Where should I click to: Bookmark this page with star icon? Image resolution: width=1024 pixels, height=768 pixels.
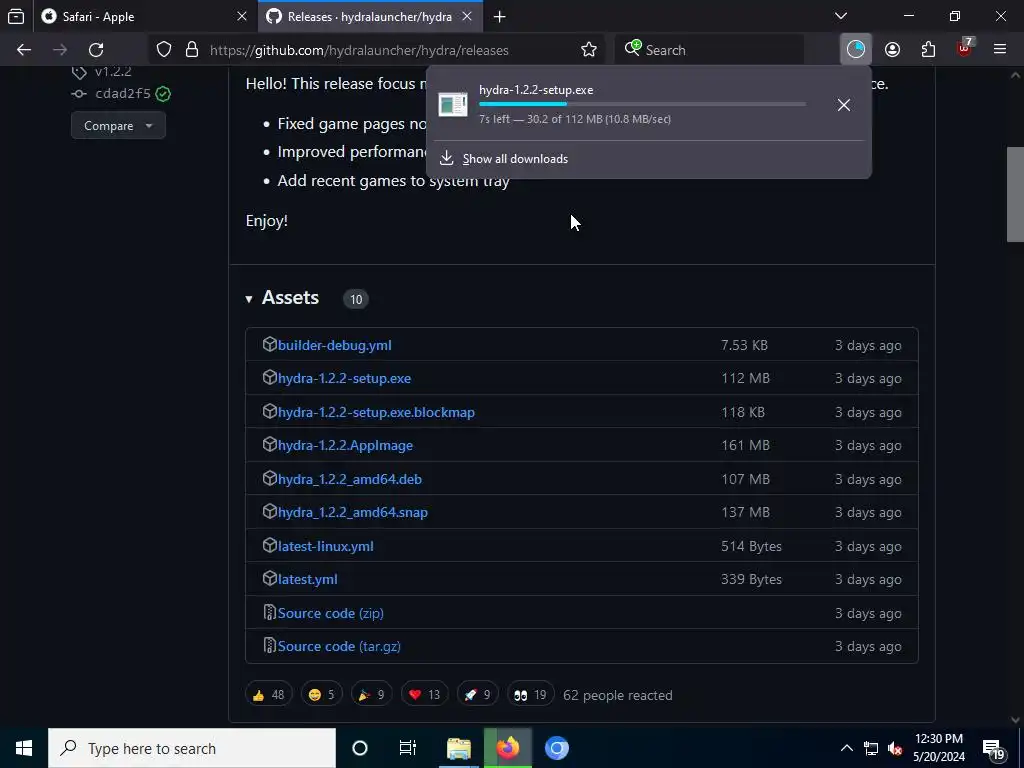[x=588, y=50]
